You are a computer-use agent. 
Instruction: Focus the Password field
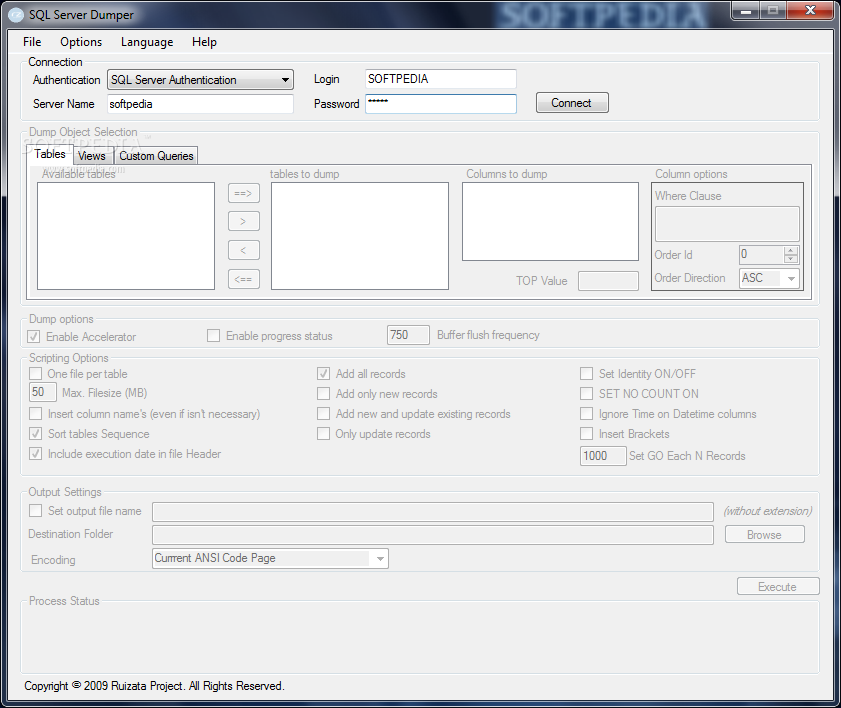coord(440,104)
